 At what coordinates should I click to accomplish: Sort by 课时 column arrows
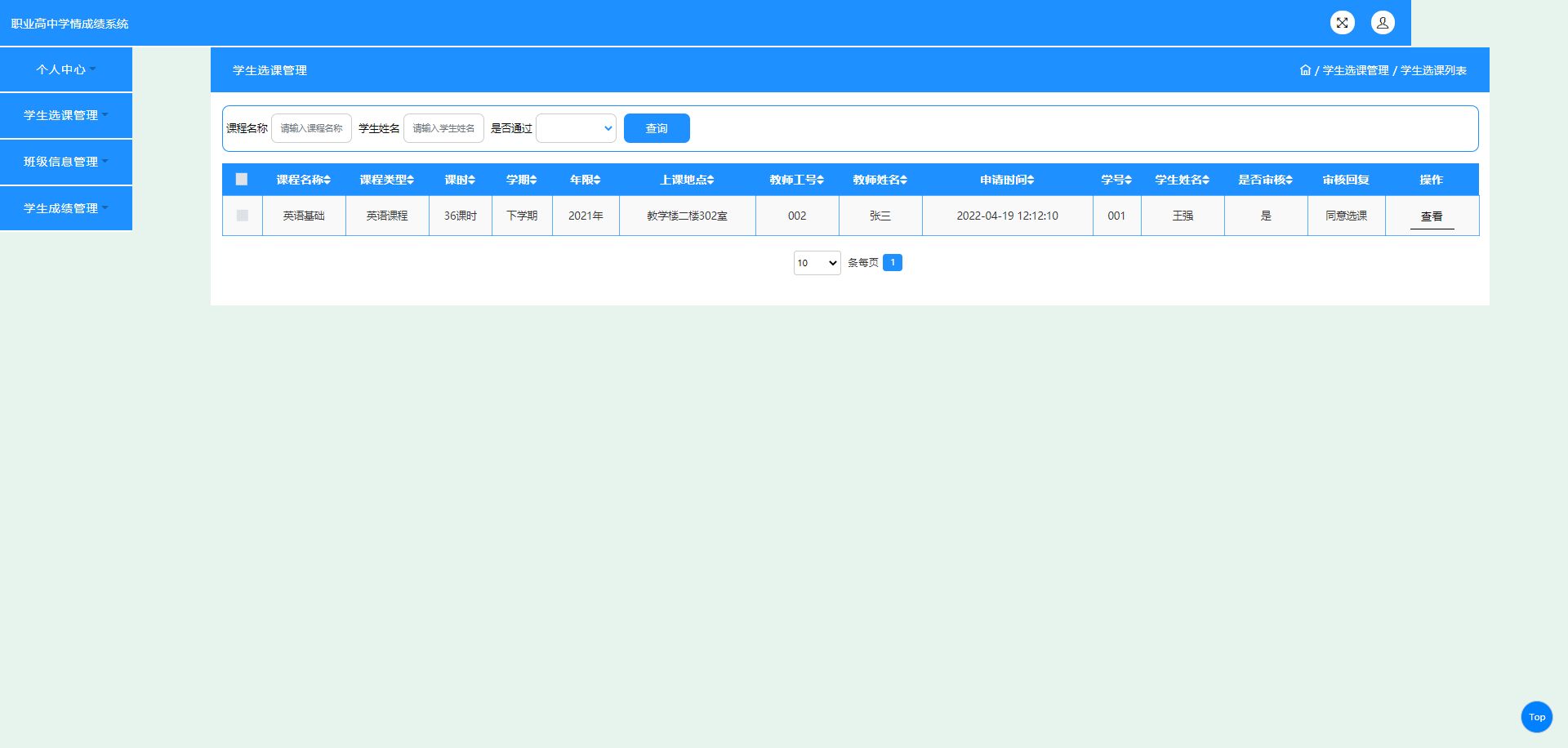click(472, 180)
